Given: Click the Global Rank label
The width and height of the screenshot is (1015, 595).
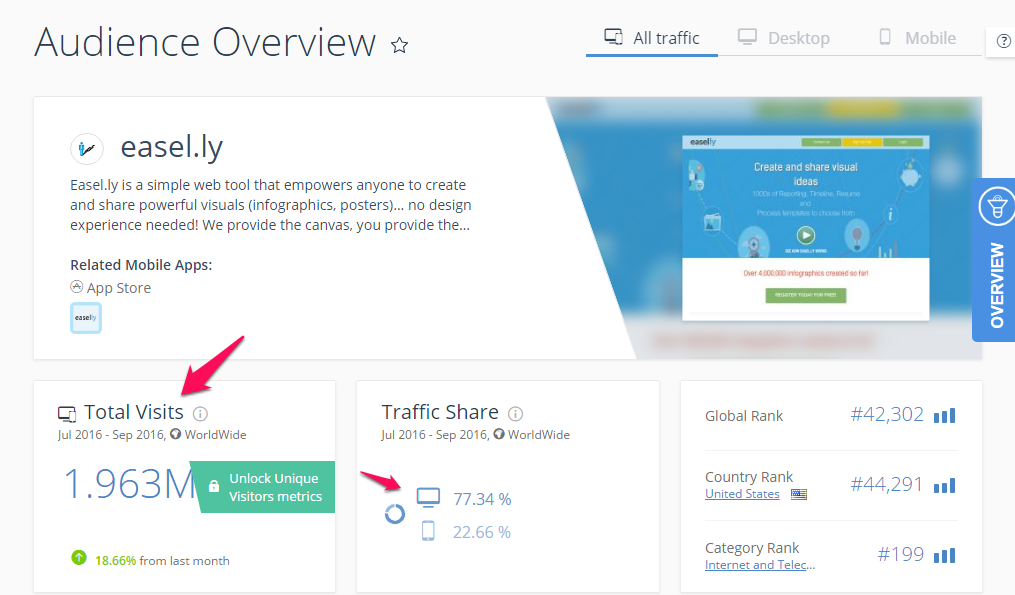Looking at the screenshot, I should click(x=744, y=416).
